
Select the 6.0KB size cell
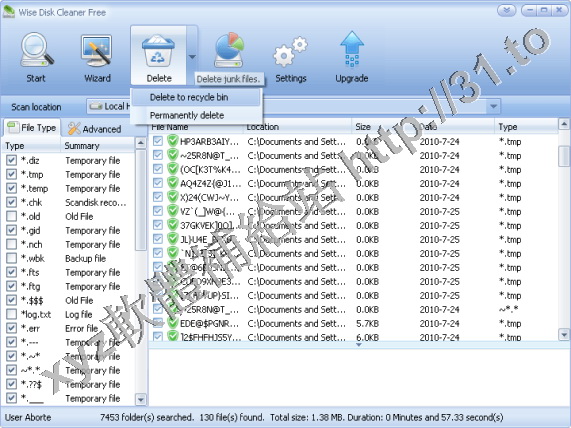coord(367,337)
